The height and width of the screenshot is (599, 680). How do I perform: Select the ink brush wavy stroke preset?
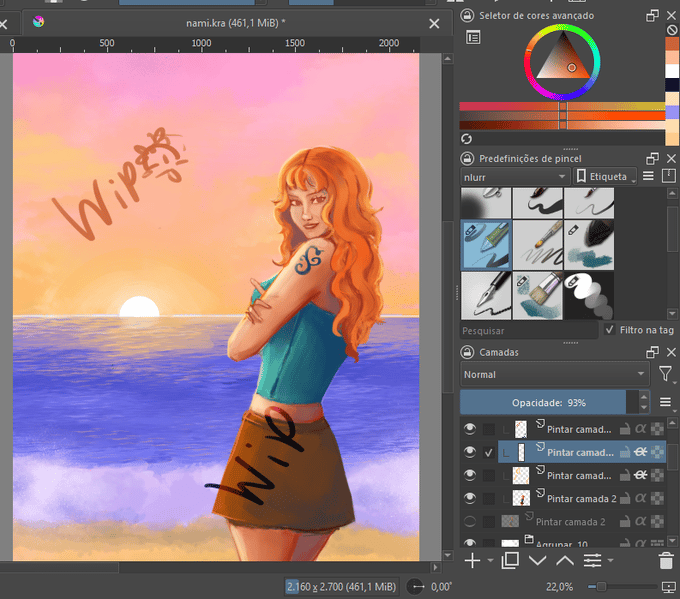pos(538,203)
